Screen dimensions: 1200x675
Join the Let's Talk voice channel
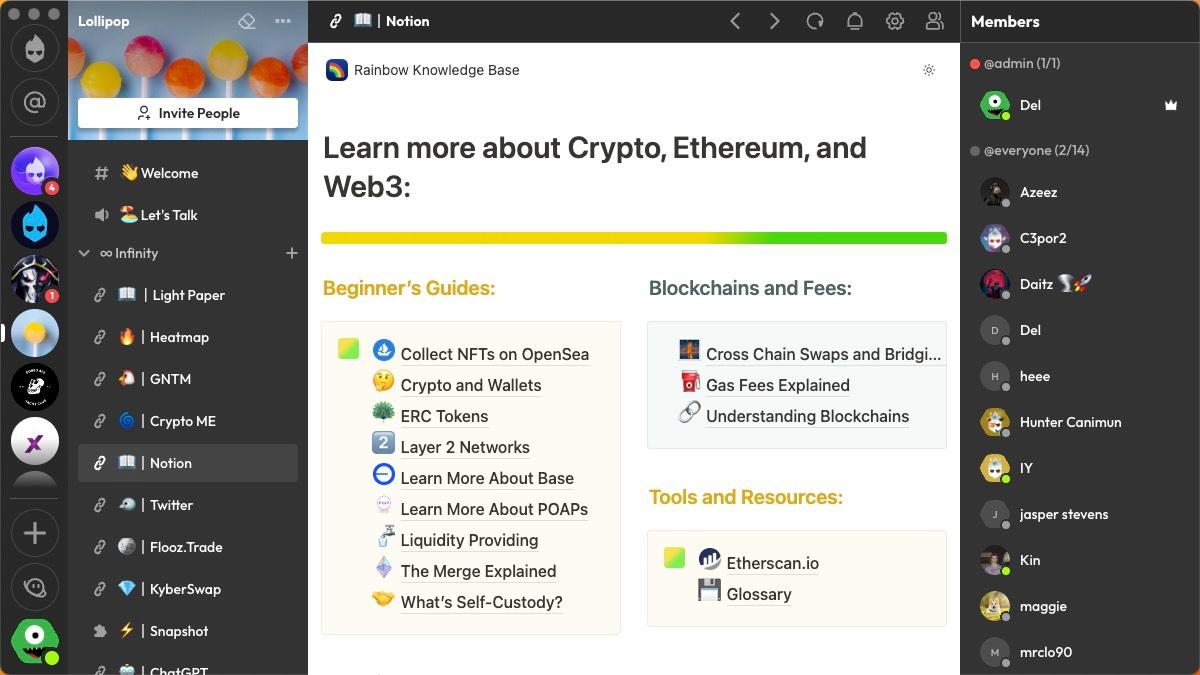188,215
